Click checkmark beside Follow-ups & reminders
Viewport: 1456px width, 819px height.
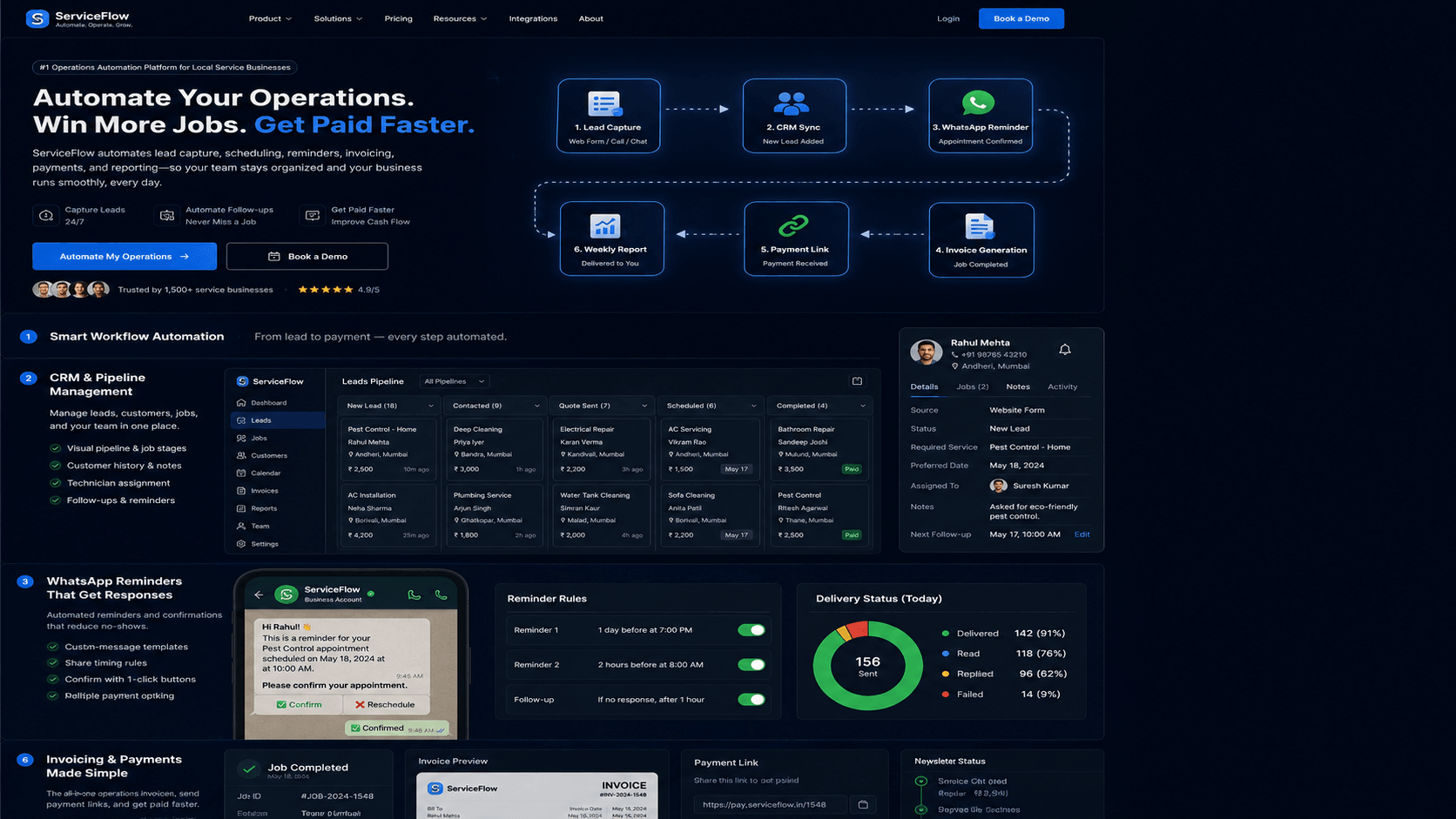click(56, 500)
